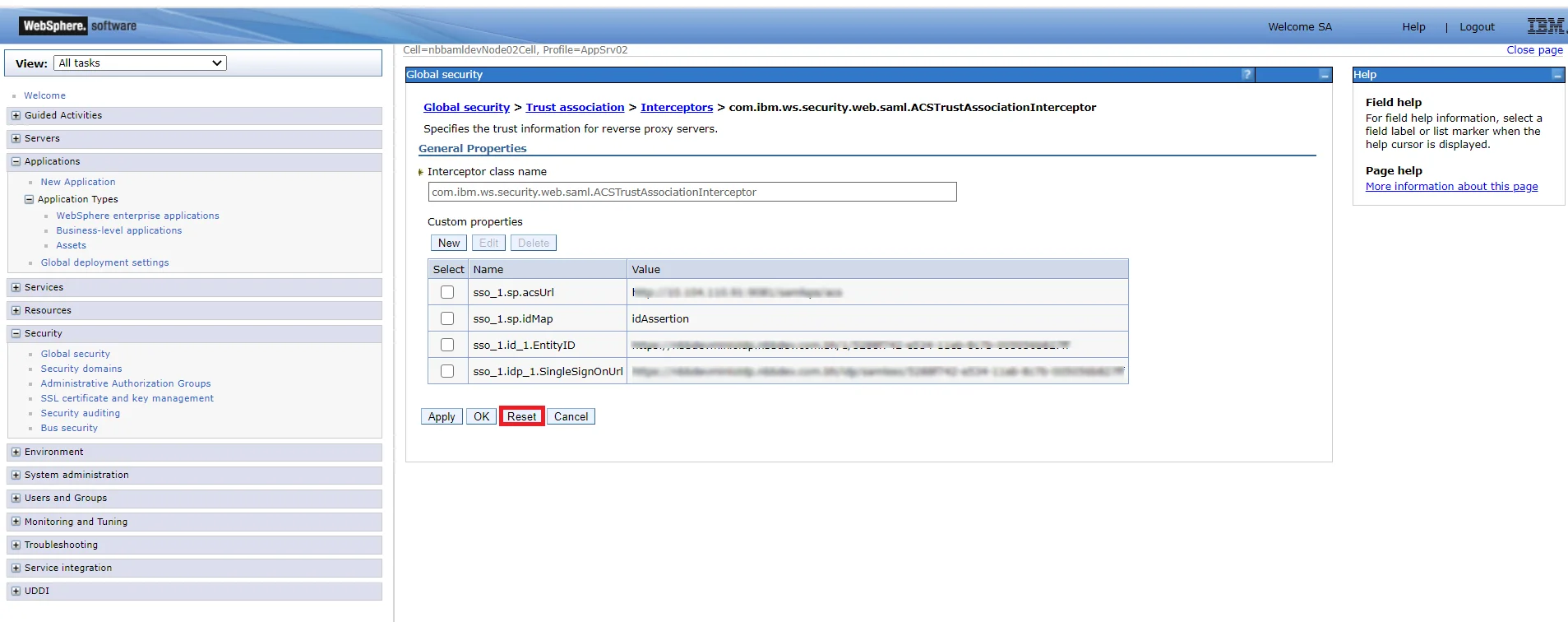
Task: Expand the Troubleshooting section
Action: [16, 545]
